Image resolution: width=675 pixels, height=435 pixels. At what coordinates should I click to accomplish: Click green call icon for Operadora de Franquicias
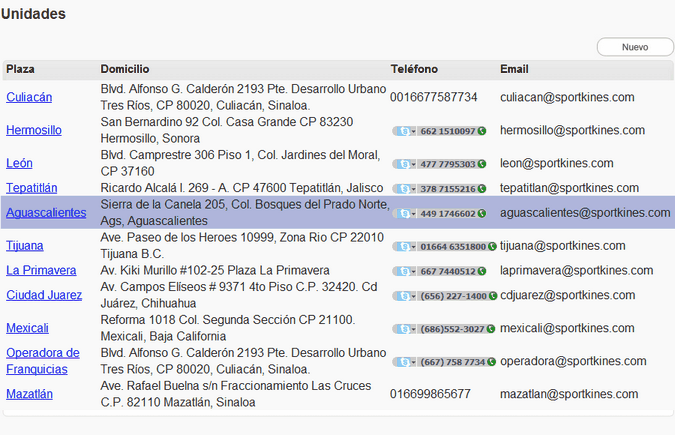click(490, 362)
